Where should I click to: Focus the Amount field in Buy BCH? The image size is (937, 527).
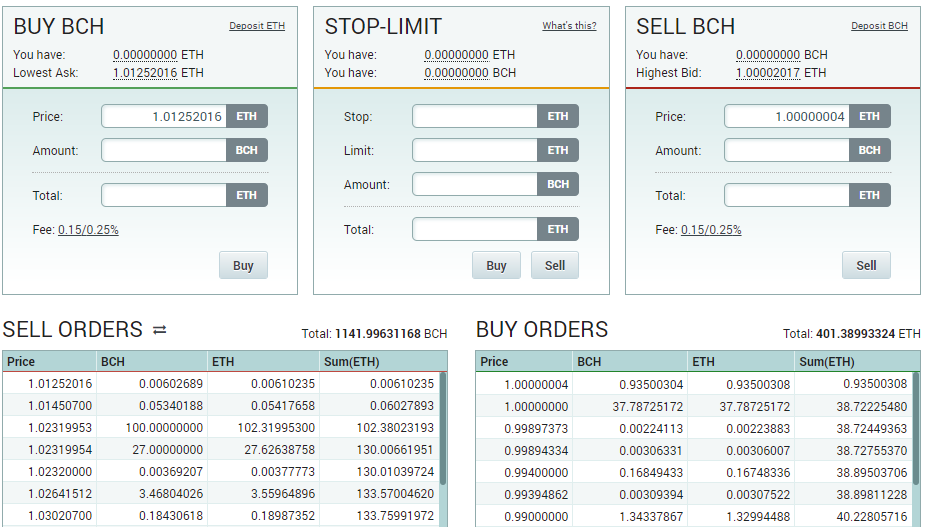pos(164,151)
